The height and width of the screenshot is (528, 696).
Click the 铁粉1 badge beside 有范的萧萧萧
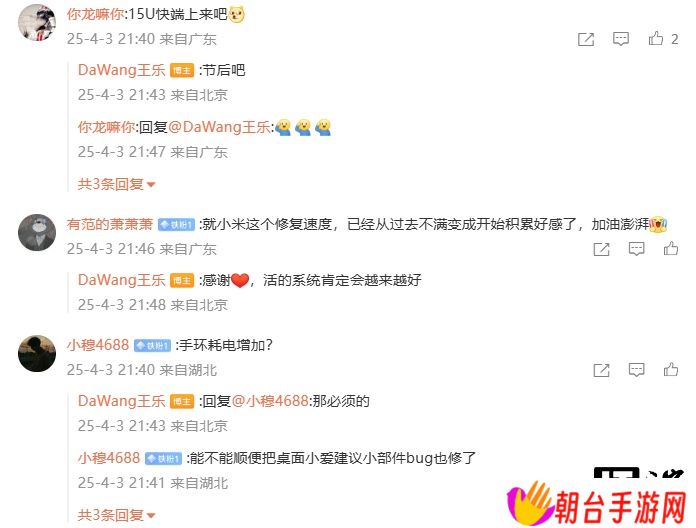[176, 225]
